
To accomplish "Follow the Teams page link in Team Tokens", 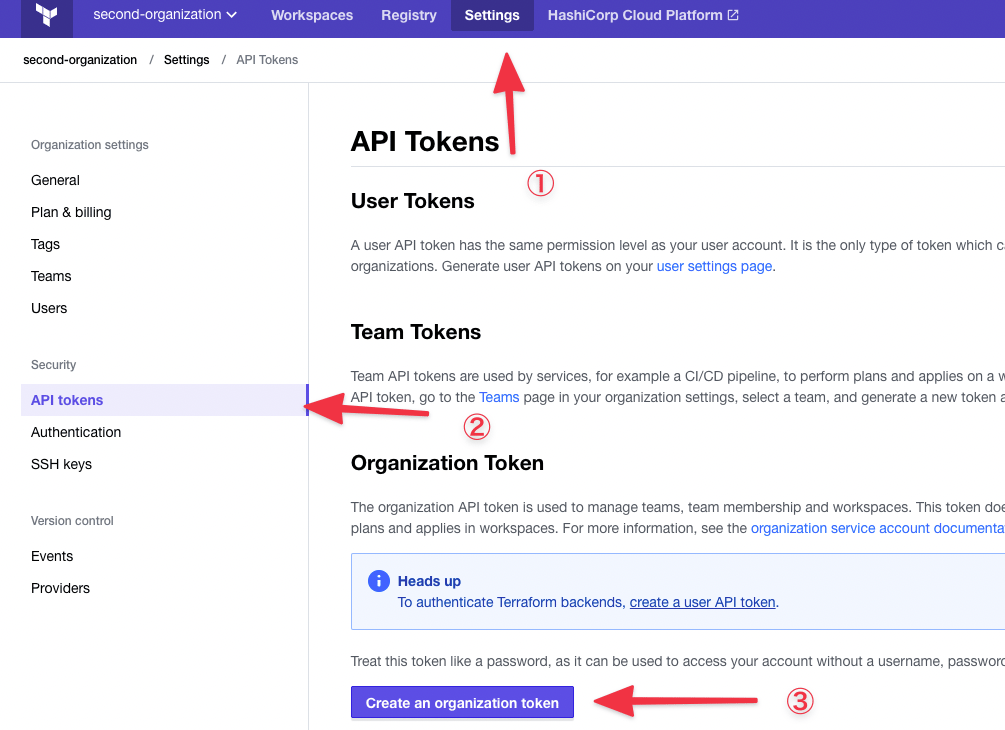I will (x=499, y=397).
